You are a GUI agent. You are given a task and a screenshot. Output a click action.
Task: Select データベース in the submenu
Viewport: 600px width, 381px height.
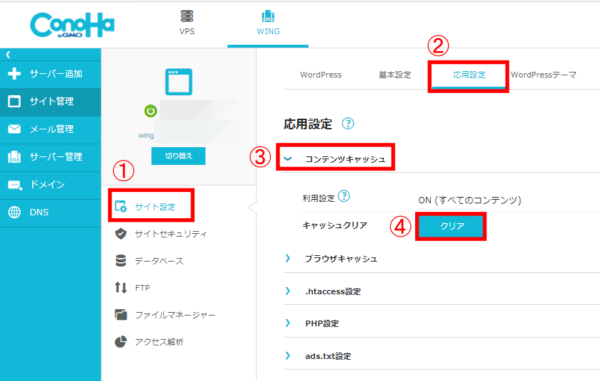[x=159, y=261]
